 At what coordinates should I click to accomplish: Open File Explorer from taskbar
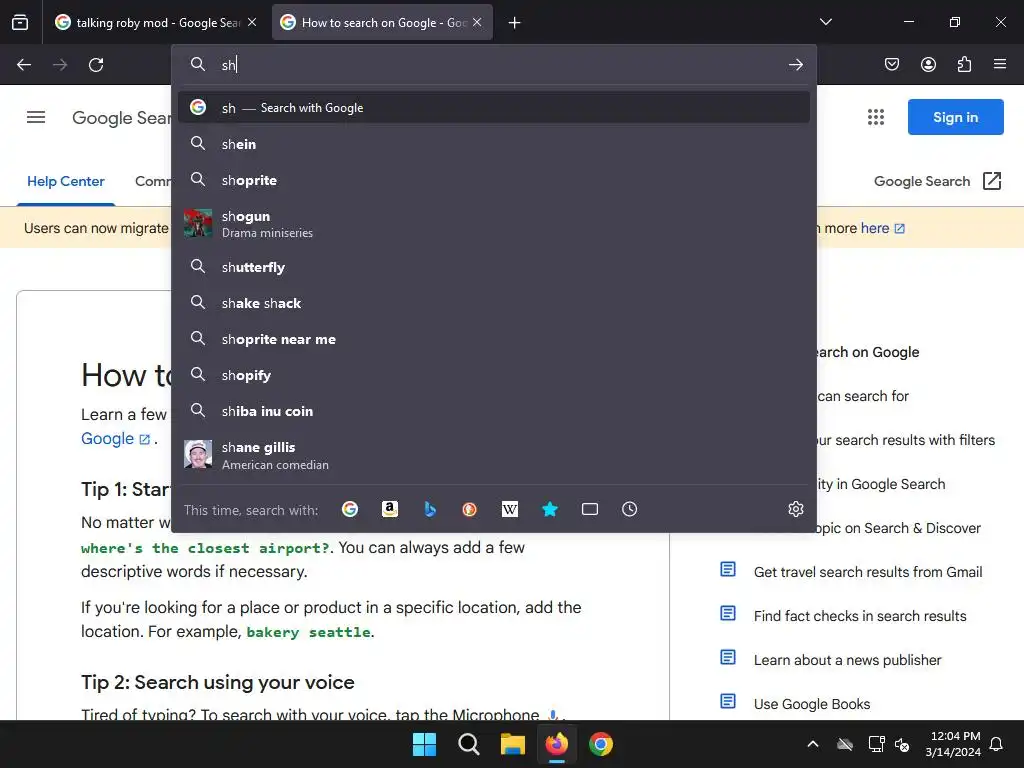513,744
